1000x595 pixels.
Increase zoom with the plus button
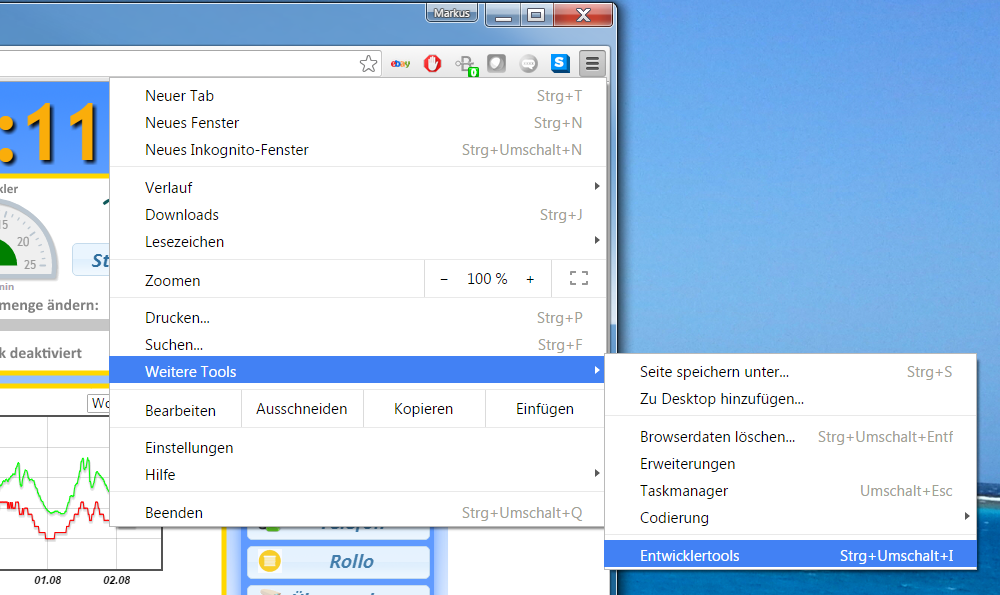pos(530,279)
